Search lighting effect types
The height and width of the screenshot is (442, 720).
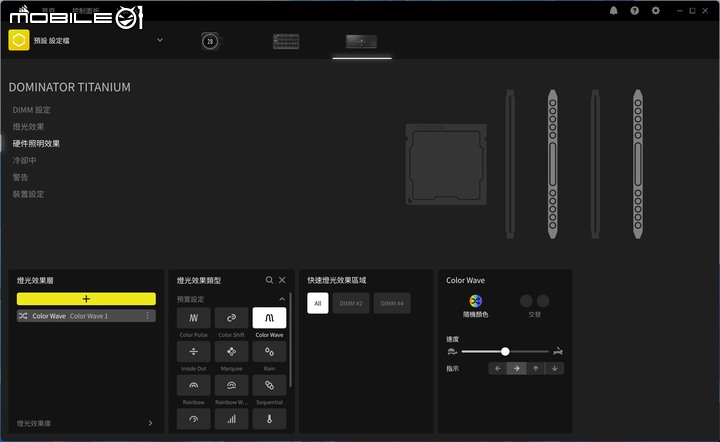269,280
